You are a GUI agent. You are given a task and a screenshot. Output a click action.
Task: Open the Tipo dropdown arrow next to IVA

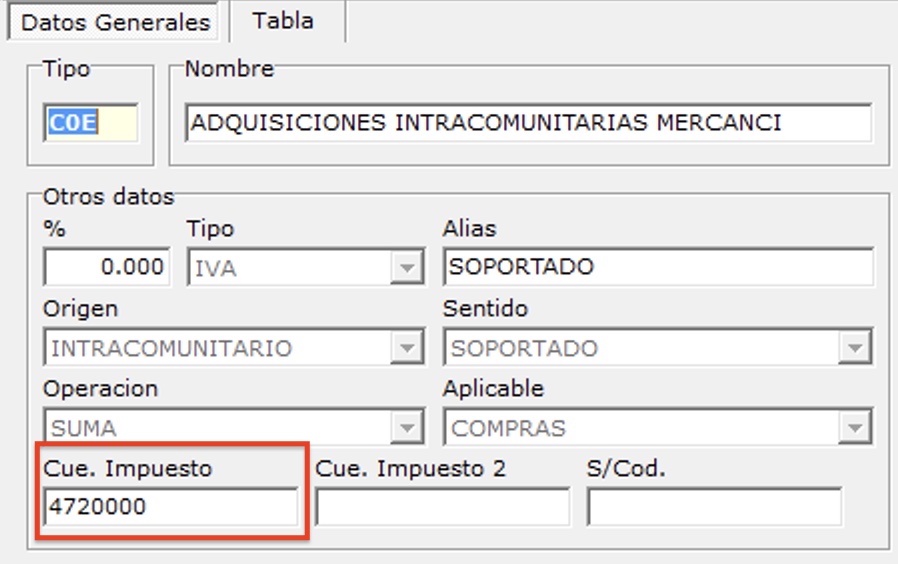pos(406,268)
